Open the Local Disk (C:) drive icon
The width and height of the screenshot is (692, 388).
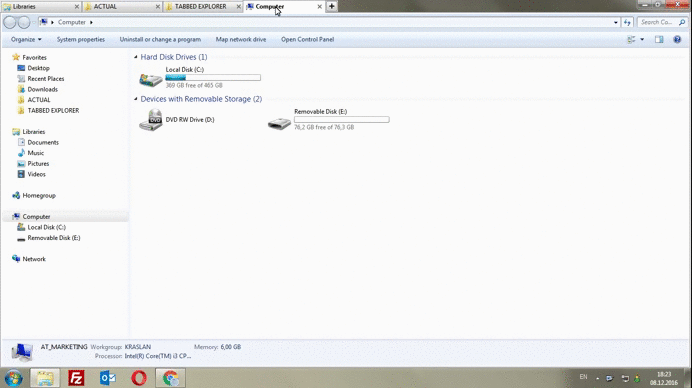click(x=151, y=79)
